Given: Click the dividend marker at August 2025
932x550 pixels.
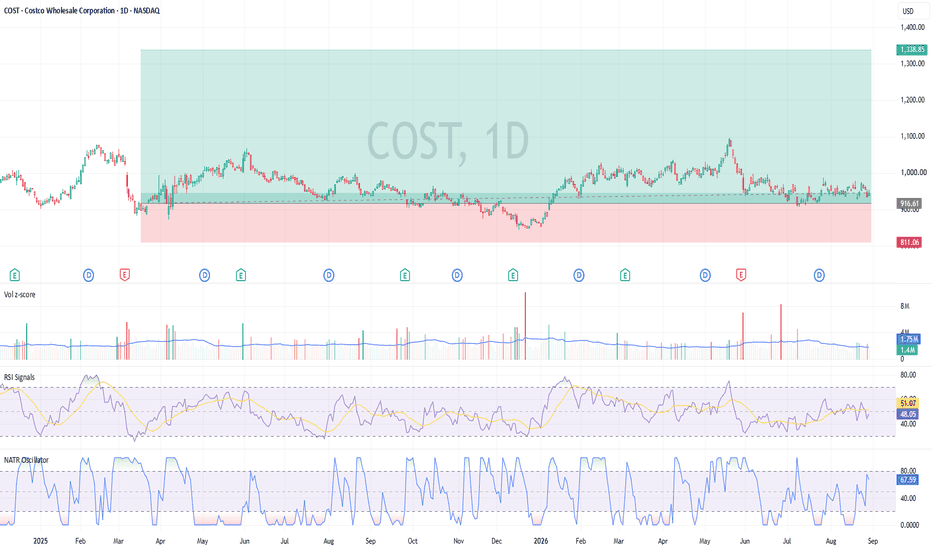Looking at the screenshot, I should coord(329,275).
